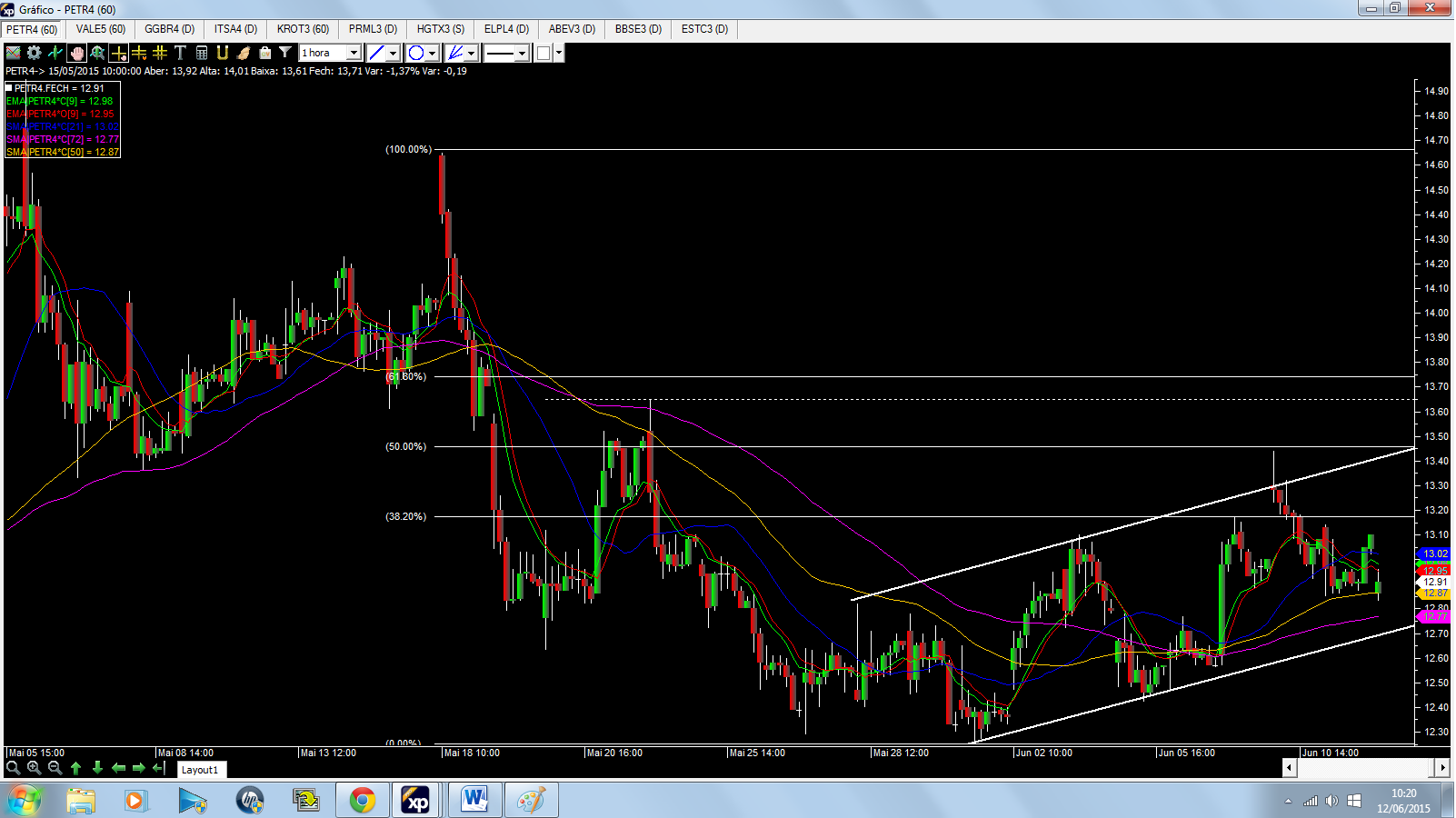The image size is (1456, 818).
Task: Select the Fibonacci fan tool
Action: click(x=455, y=53)
